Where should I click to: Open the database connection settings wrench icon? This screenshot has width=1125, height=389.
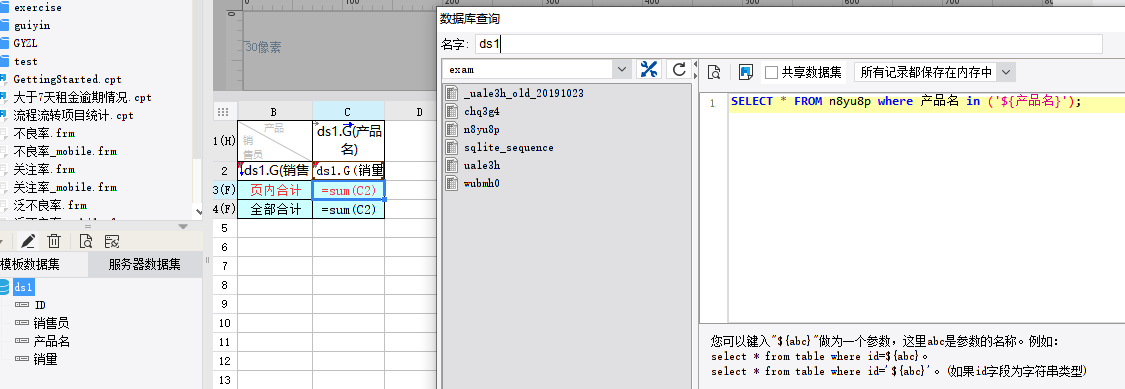tap(649, 70)
